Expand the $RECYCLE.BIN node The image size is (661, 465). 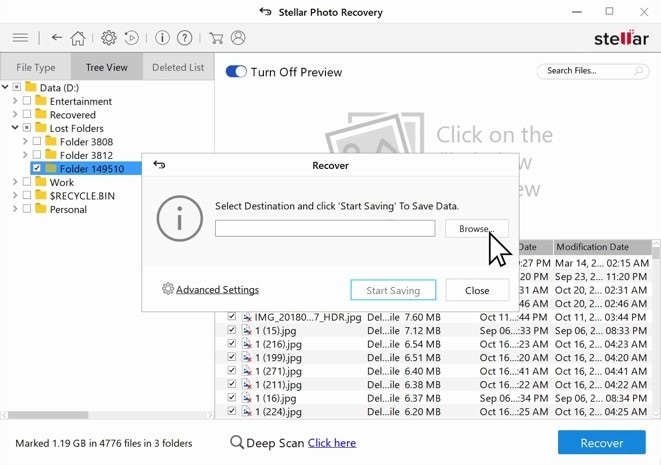click(15, 195)
